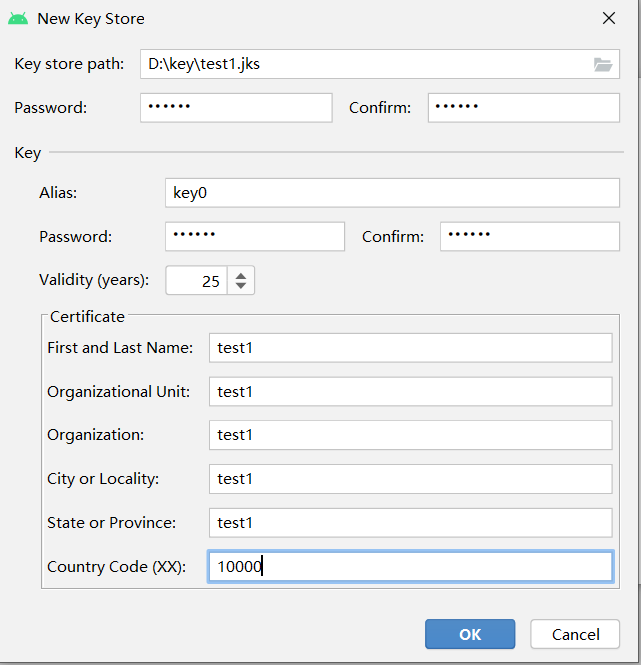Edit the First and Last Name field
Screen dimensions: 641x665
point(411,348)
